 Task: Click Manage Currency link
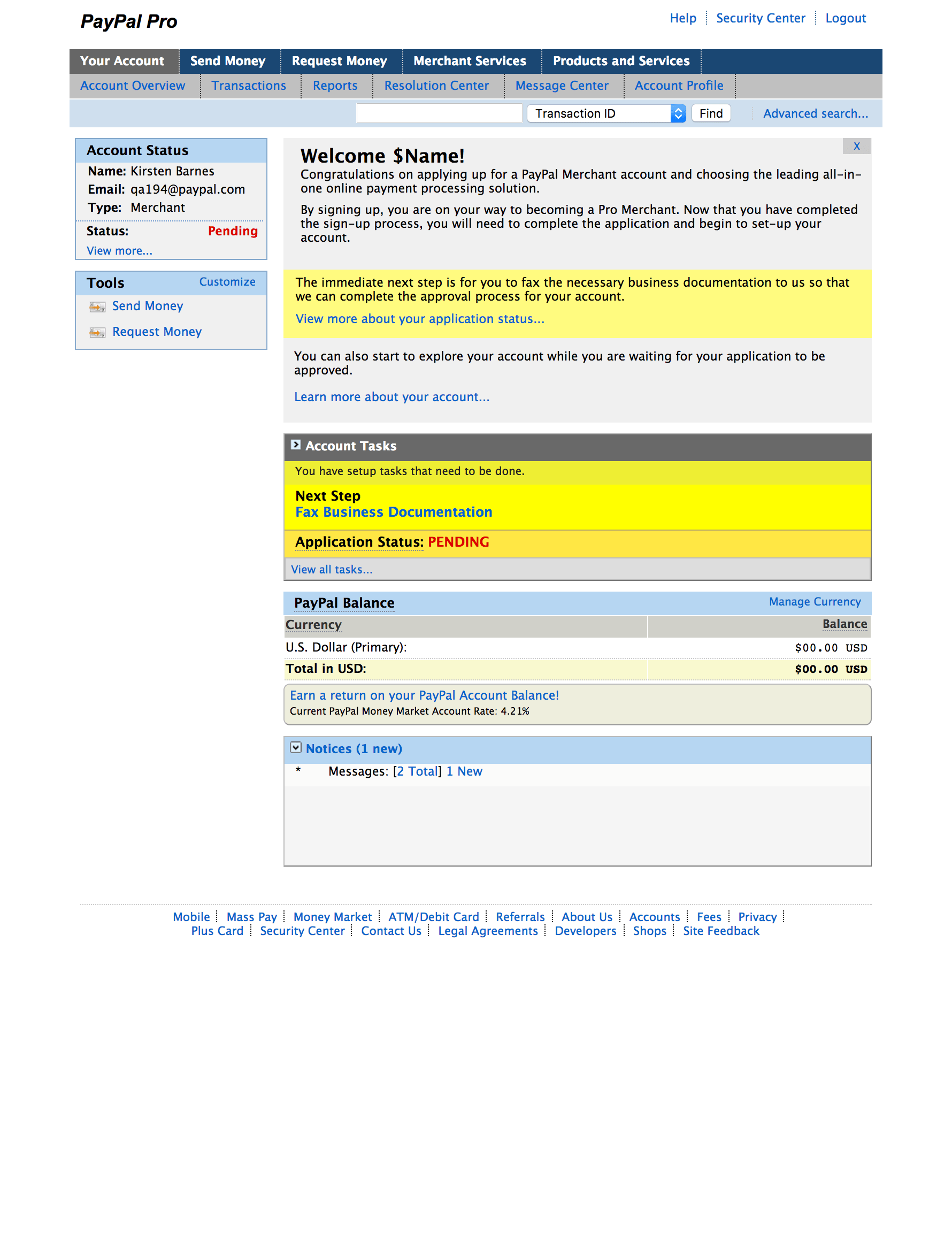click(x=815, y=602)
